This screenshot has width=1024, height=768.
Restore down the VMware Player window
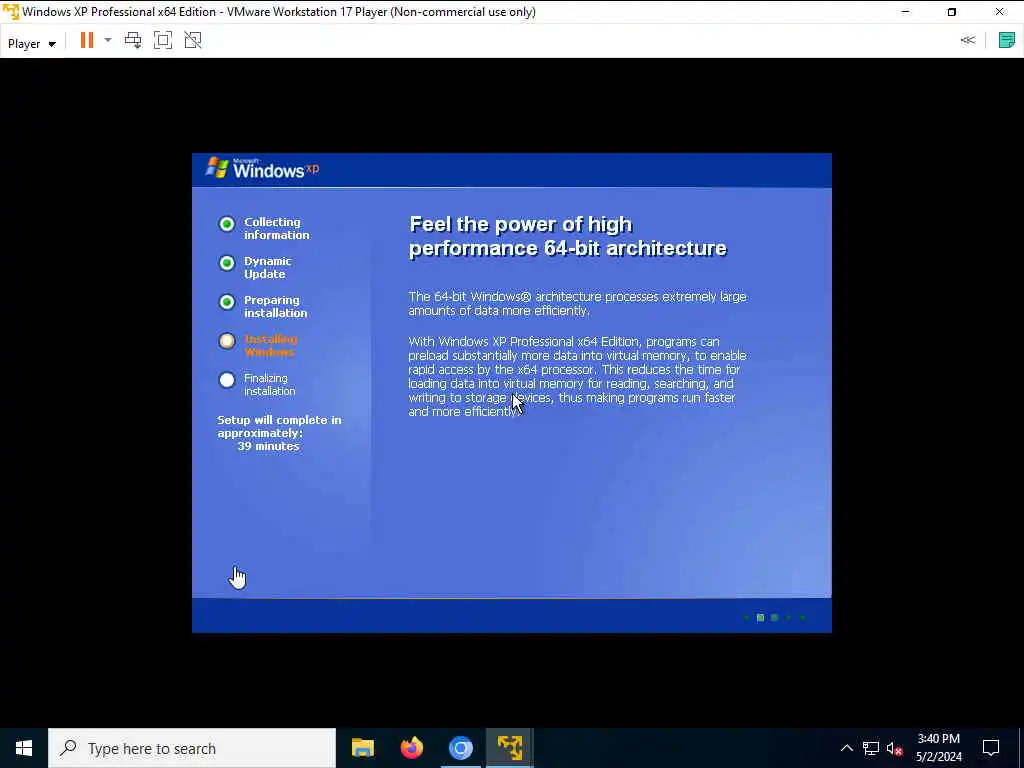[x=952, y=12]
